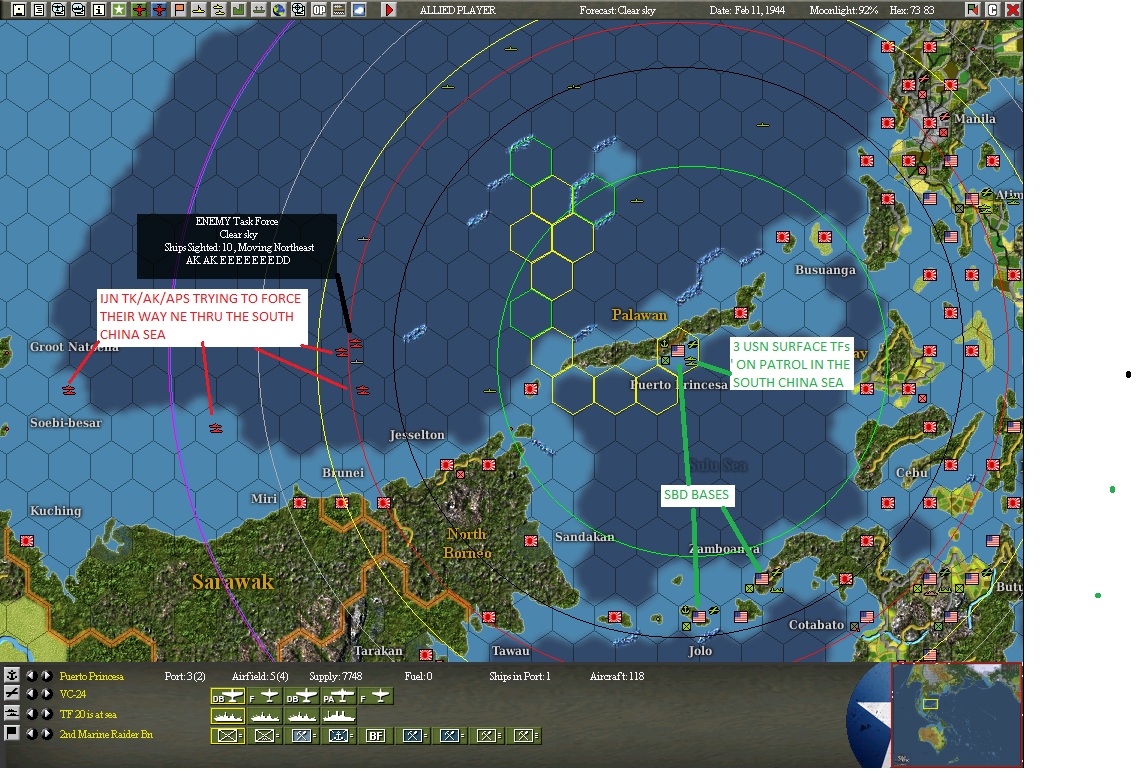Click the globe icon in toolbar
The height and width of the screenshot is (774, 1137).
click(278, 10)
